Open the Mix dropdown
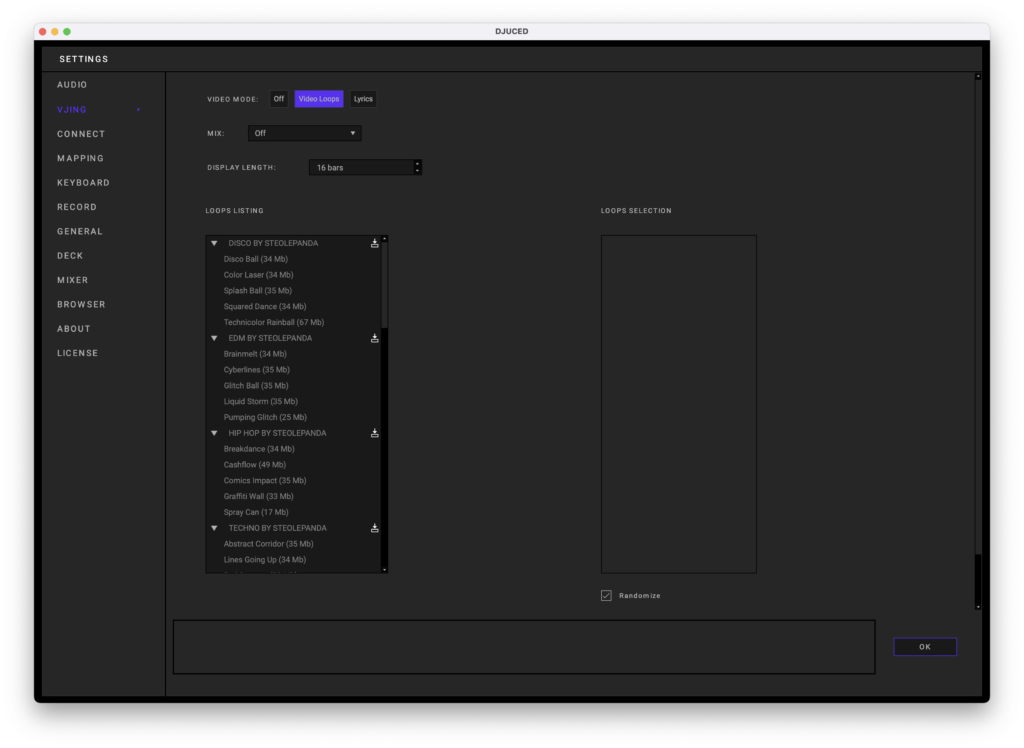The height and width of the screenshot is (748, 1024). (x=305, y=133)
